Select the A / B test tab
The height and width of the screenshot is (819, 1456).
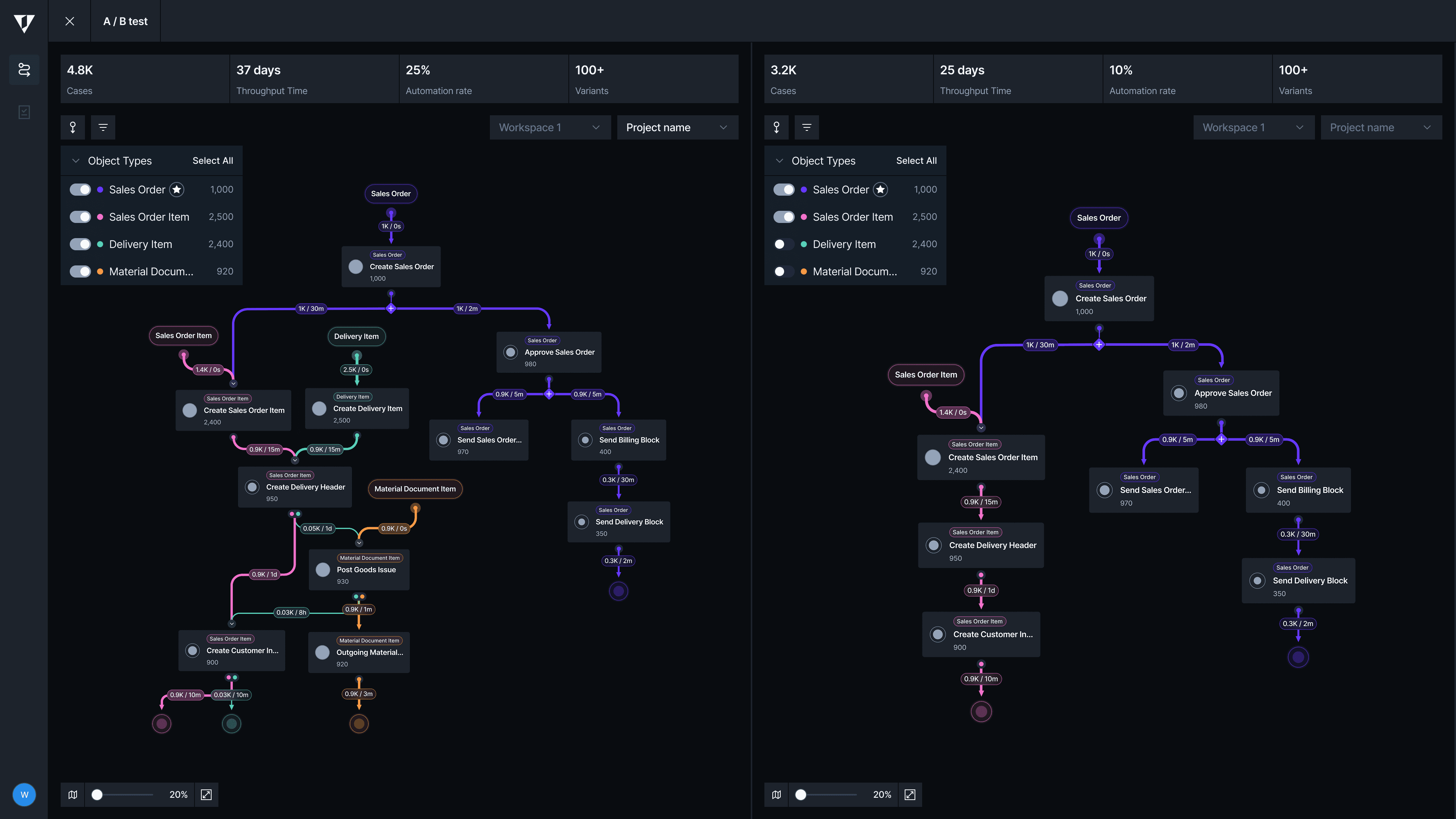[x=126, y=21]
